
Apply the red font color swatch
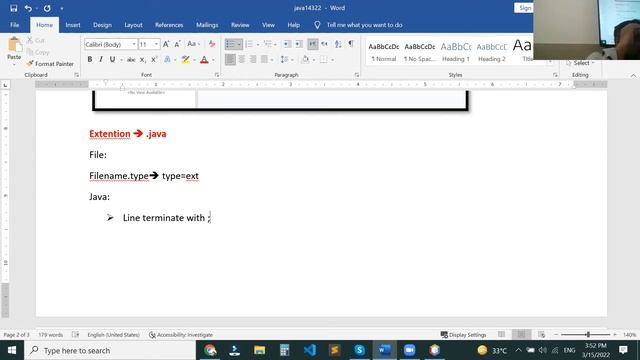(204, 60)
